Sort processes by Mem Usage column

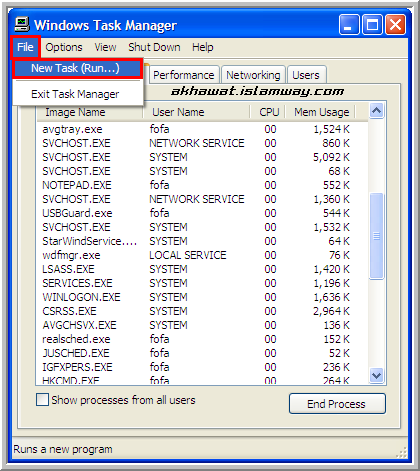321,112
